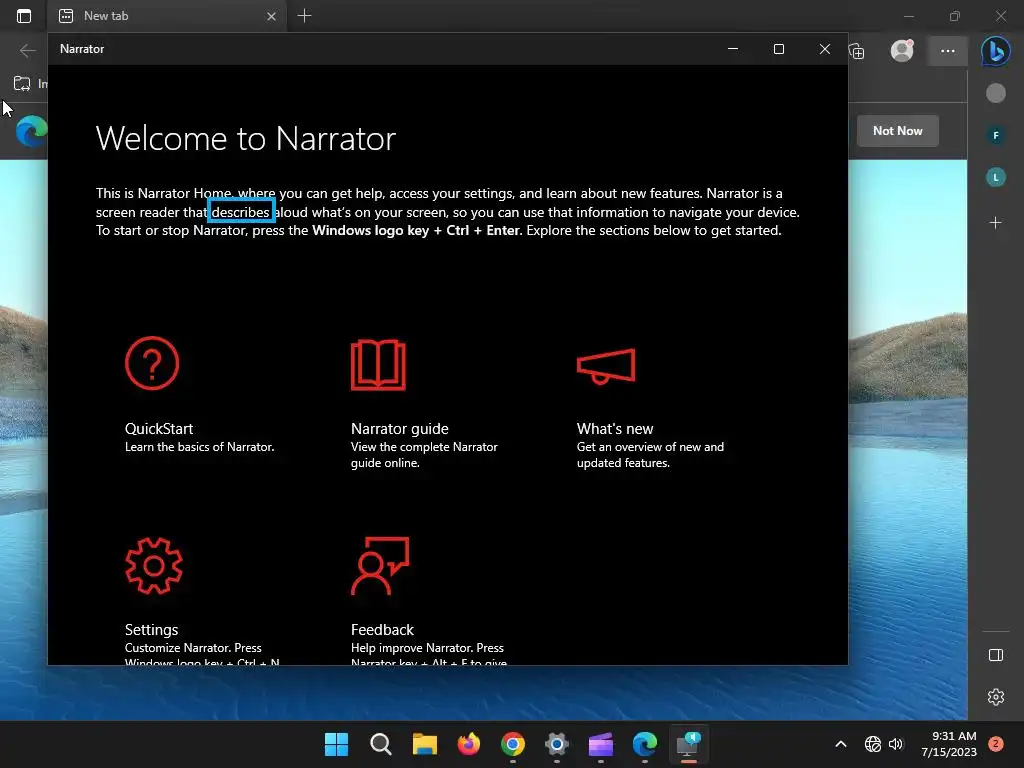Add a sidebar app with plus icon
Image resolution: width=1024 pixels, height=768 pixels.
(995, 223)
